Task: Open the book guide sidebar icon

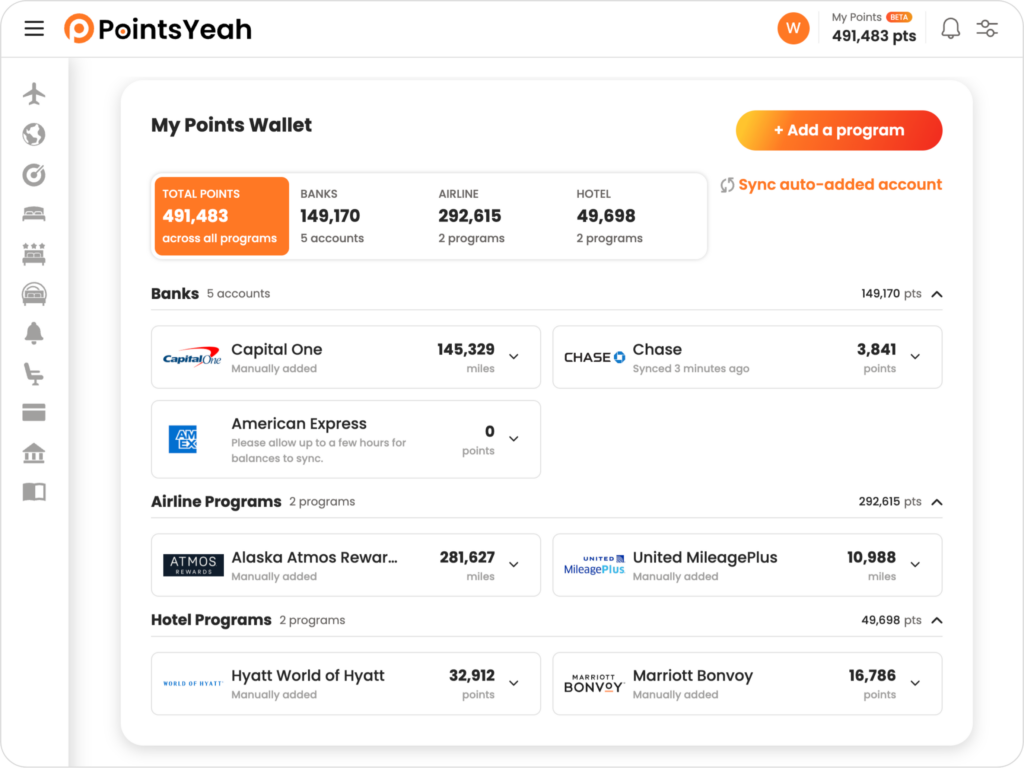Action: click(34, 492)
